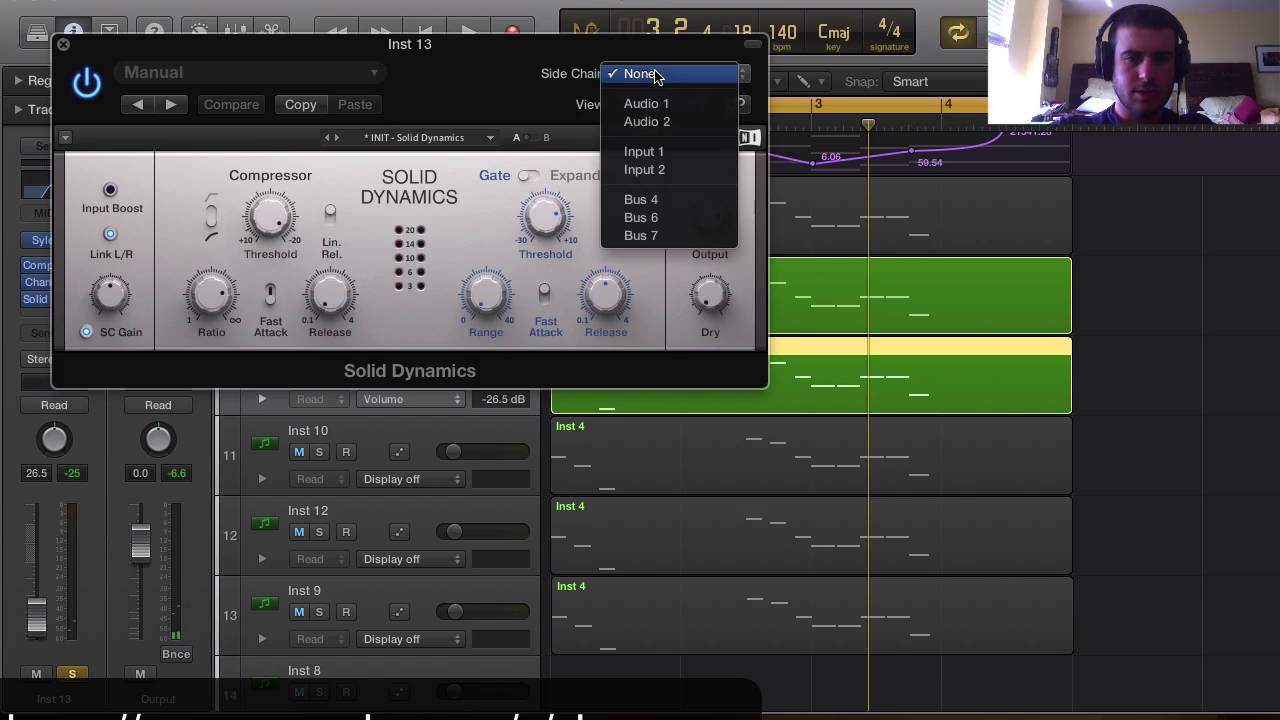Toggle the yellow Cycle mode button
This screenshot has width=1280, height=720.
pos(958,33)
